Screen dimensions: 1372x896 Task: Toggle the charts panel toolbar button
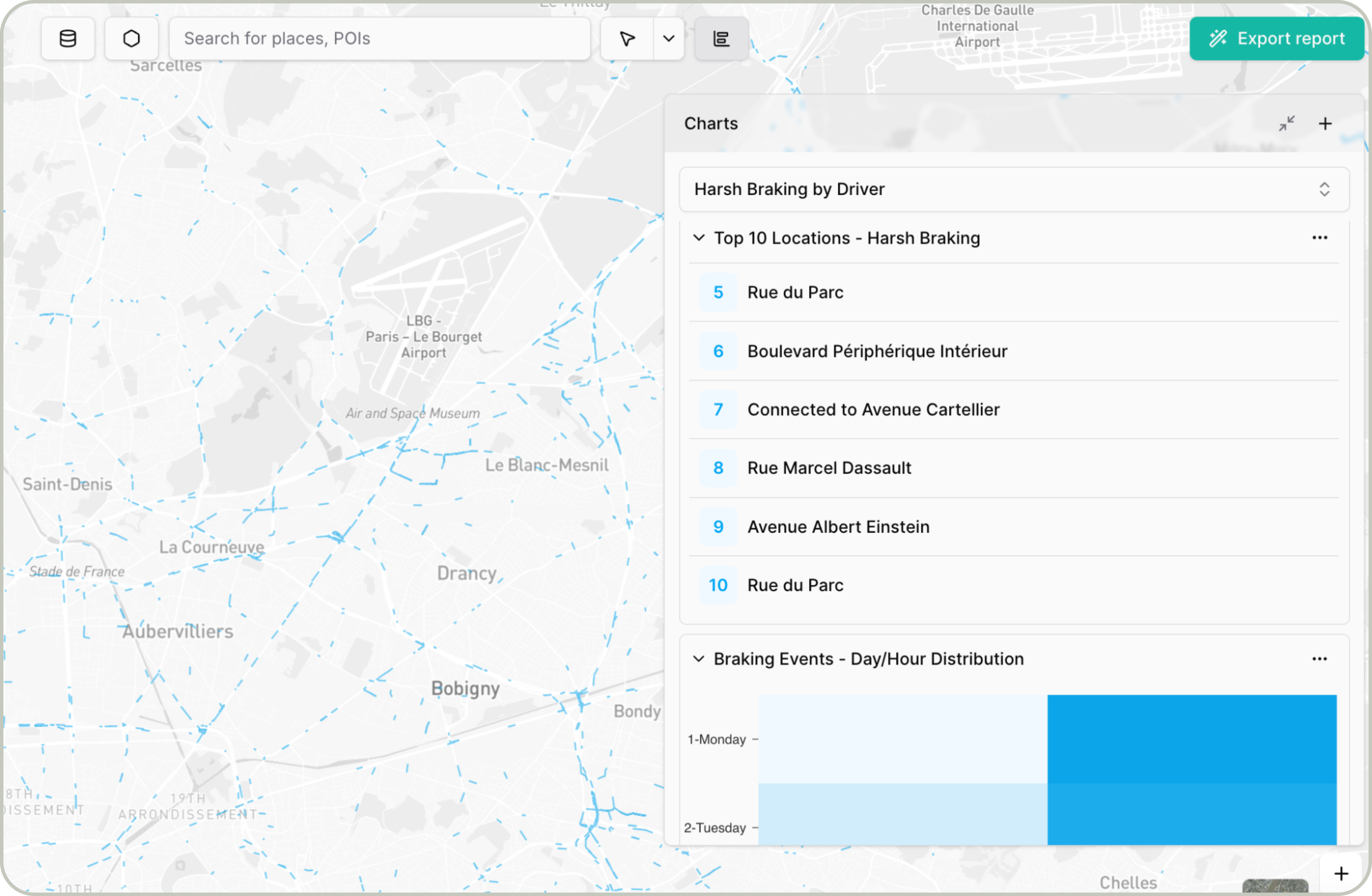(x=721, y=39)
